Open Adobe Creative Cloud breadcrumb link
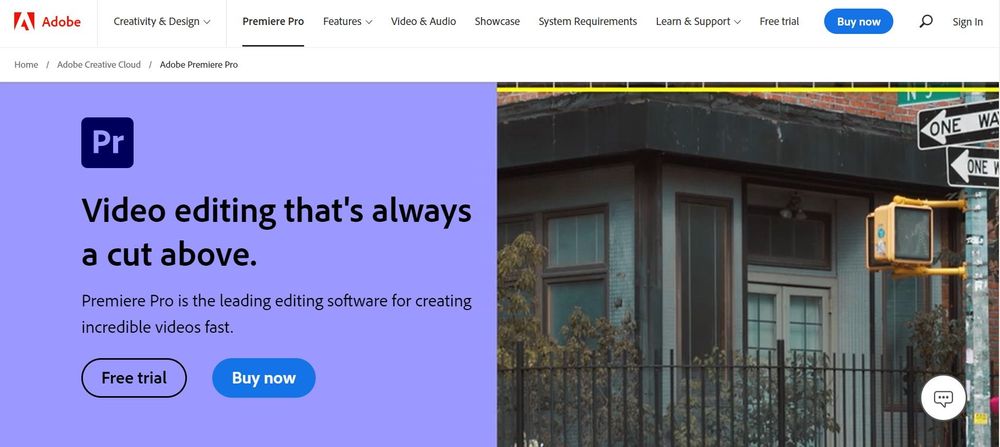This screenshot has height=447, width=1000. pyautogui.click(x=99, y=64)
